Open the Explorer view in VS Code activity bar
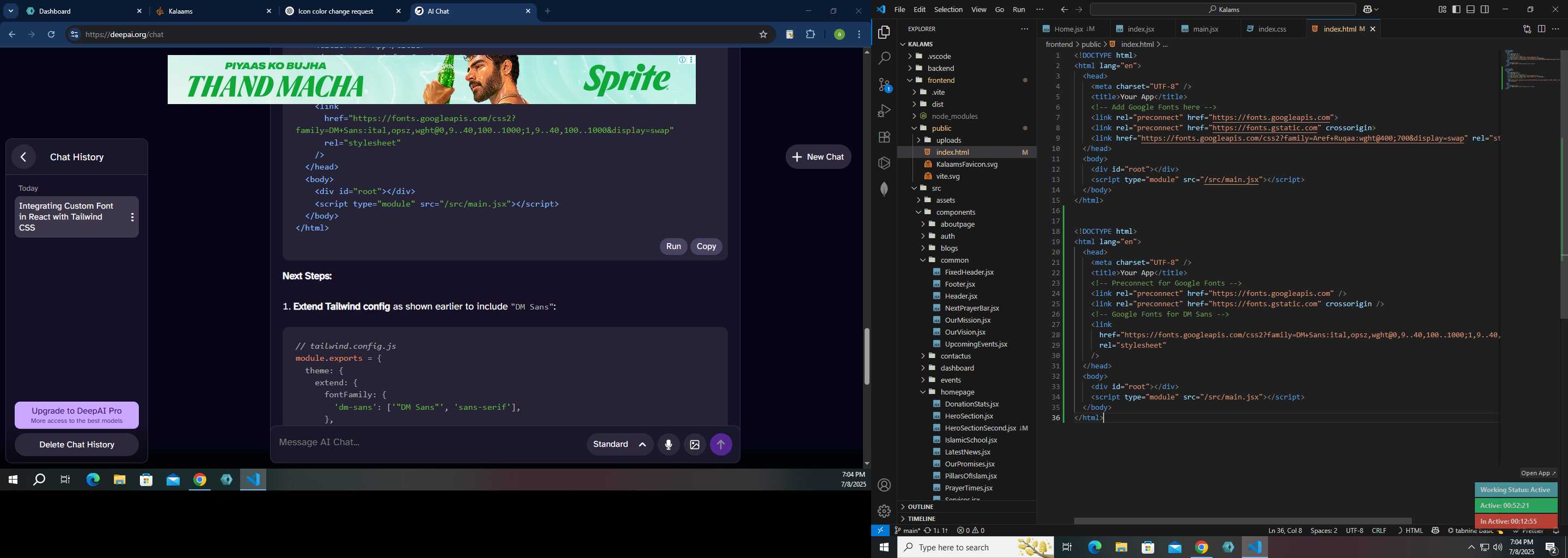 tap(884, 32)
